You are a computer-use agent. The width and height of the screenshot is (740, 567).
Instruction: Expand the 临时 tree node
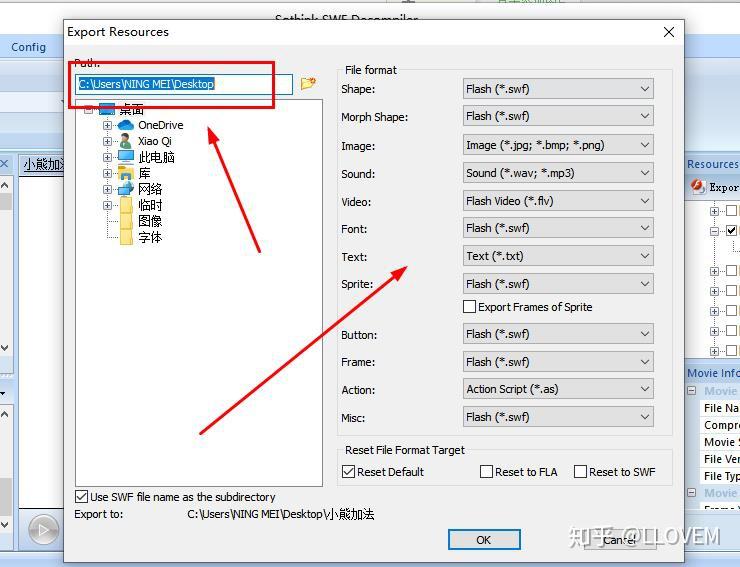coord(107,205)
